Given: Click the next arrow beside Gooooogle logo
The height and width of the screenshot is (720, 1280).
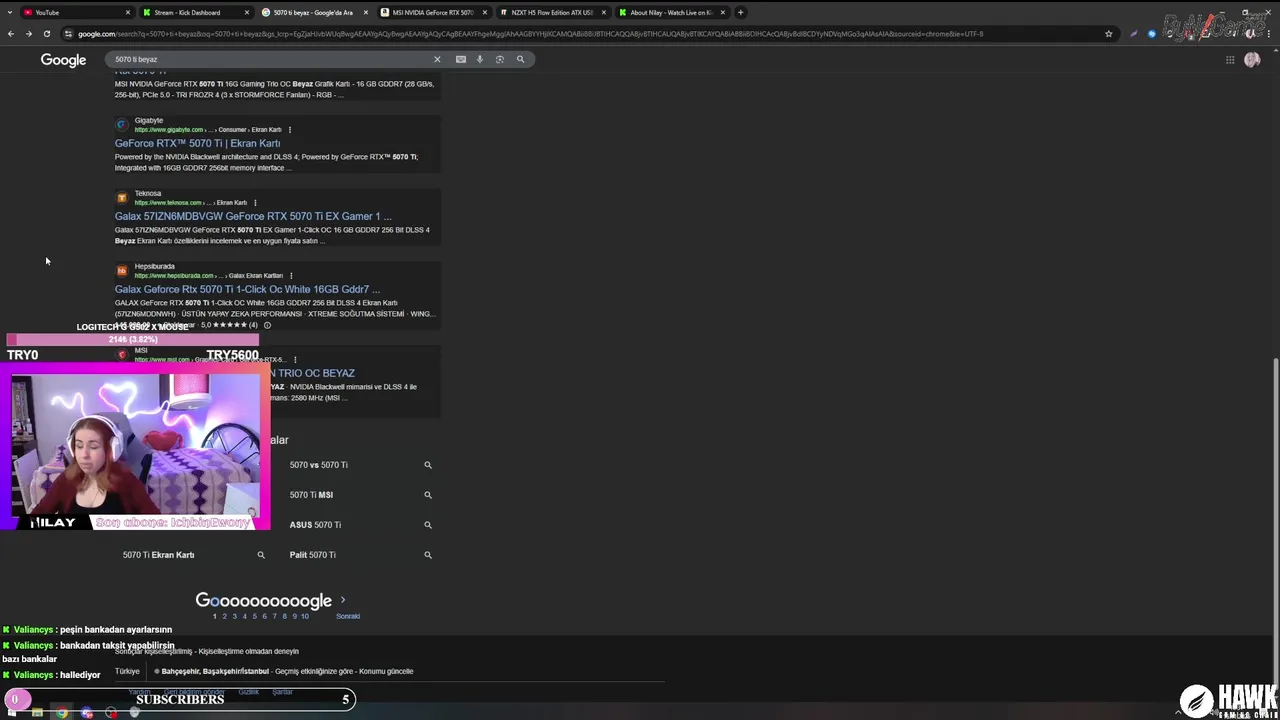Looking at the screenshot, I should (343, 600).
